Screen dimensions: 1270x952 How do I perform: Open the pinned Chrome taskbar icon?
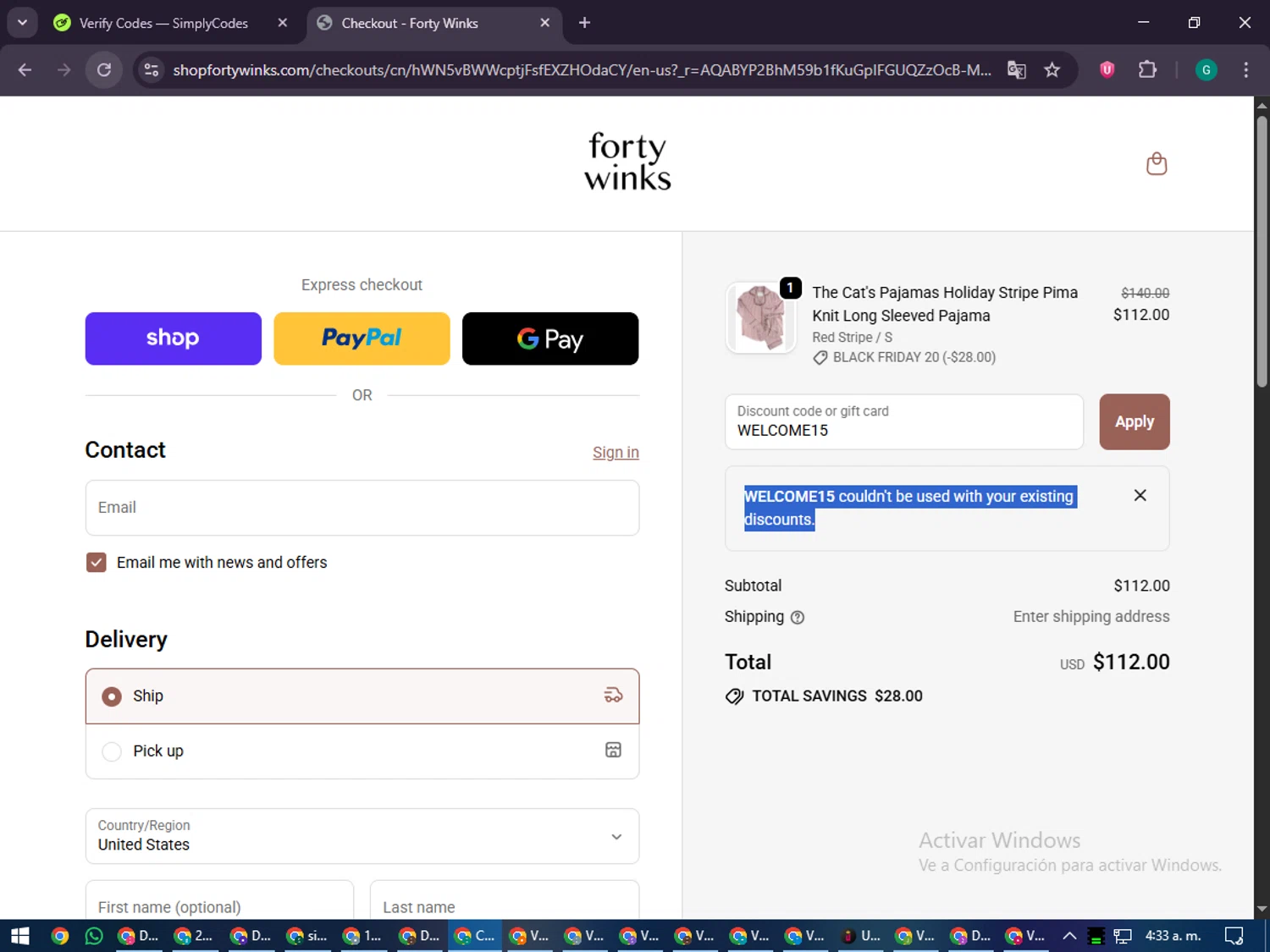[59, 936]
